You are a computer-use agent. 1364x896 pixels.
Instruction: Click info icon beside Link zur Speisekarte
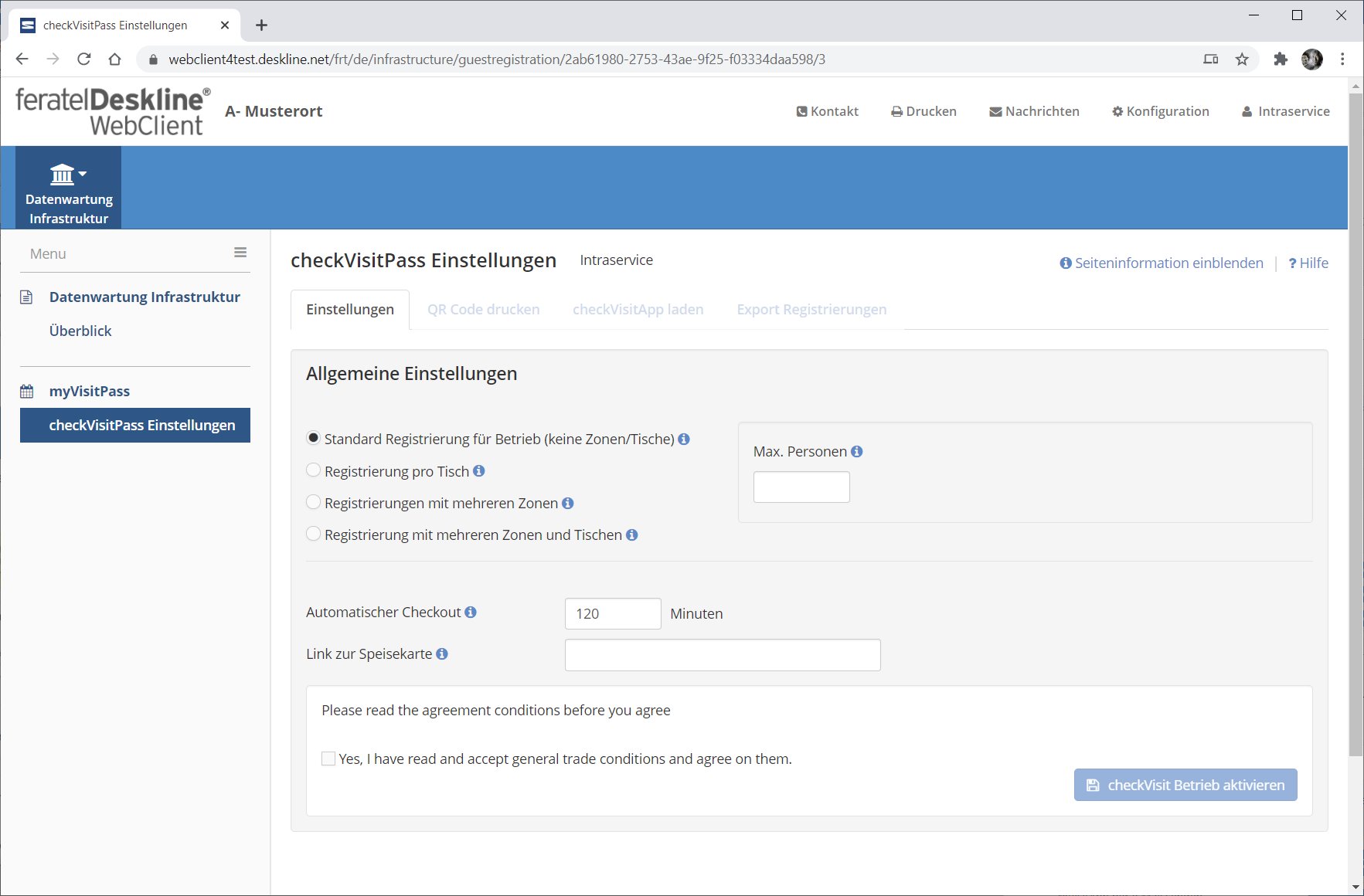442,654
